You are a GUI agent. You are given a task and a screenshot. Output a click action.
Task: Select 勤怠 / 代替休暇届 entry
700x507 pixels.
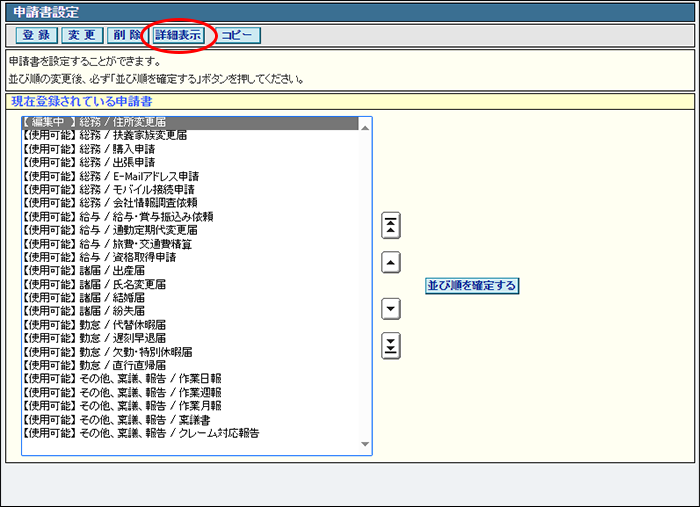(190, 325)
